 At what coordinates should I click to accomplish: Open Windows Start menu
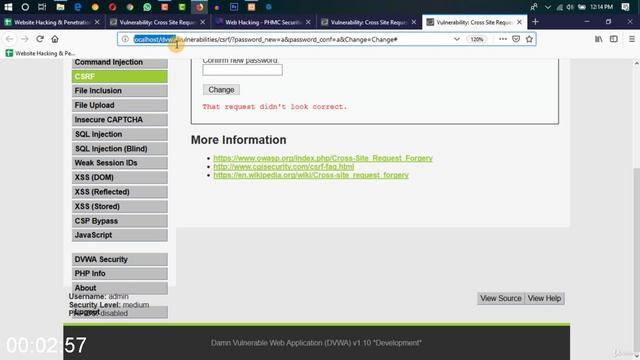pos(8,7)
